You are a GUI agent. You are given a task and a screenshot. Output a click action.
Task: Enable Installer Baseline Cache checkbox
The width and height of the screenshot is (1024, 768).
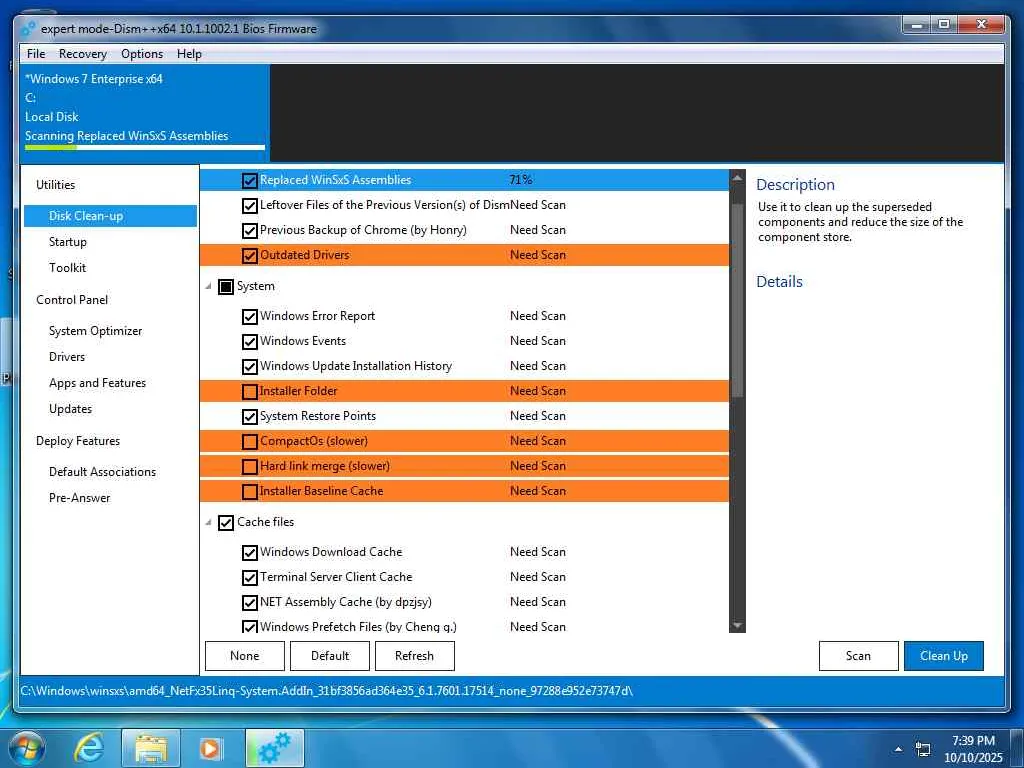[249, 491]
